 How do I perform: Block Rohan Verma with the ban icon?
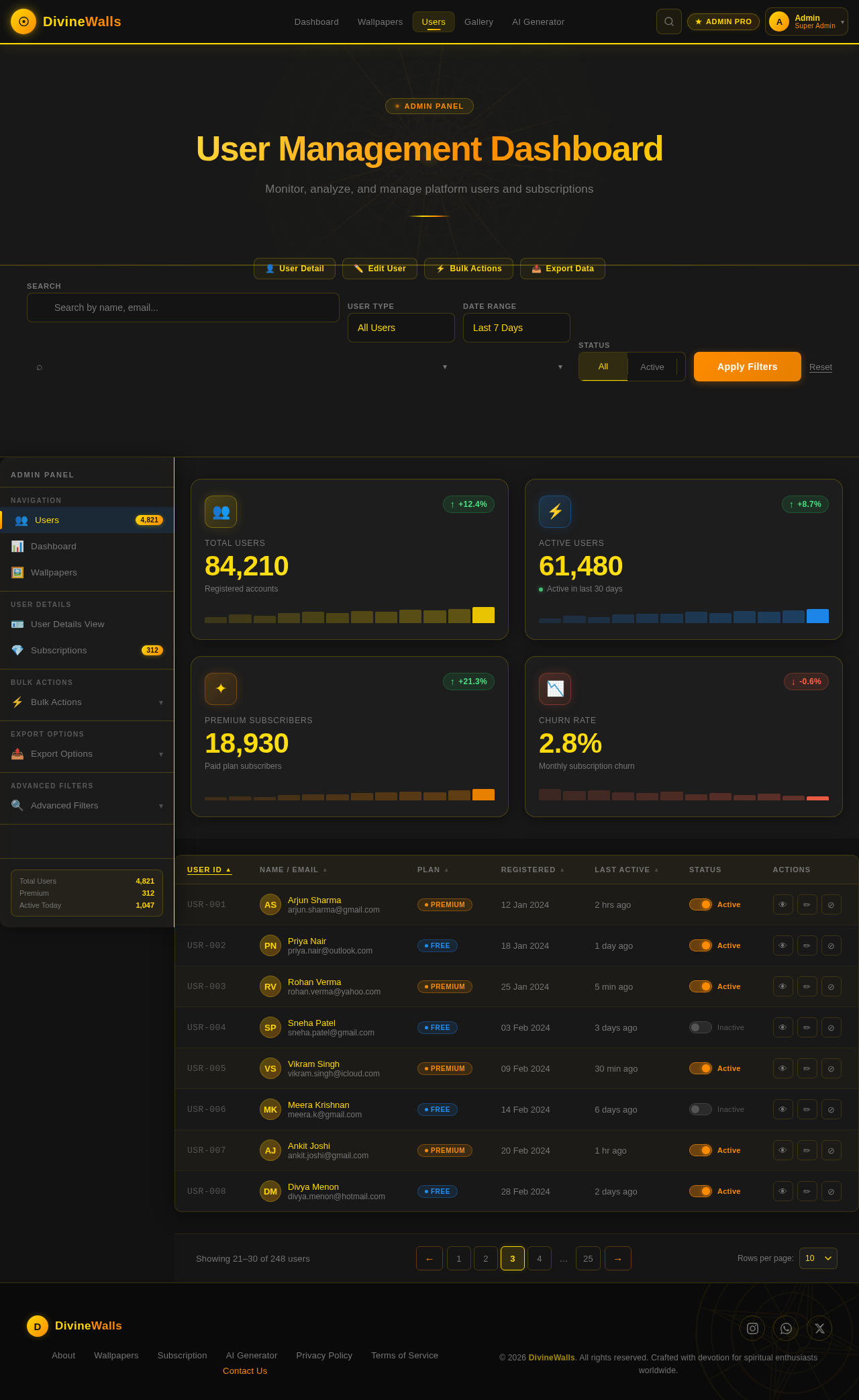coord(831,986)
